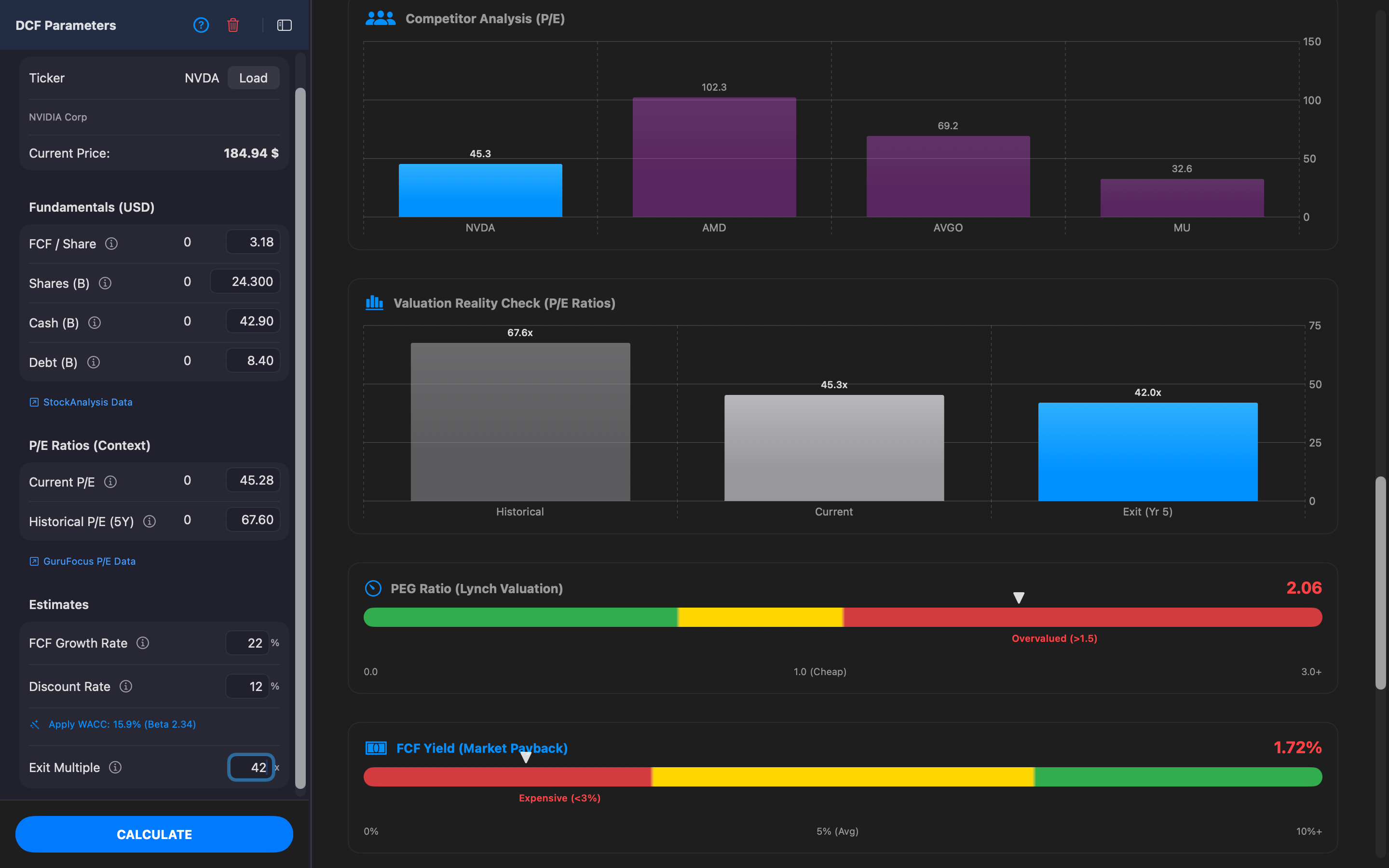Viewport: 1389px width, 868px height.
Task: Click info icon beside Debt (B)
Action: coord(94,362)
